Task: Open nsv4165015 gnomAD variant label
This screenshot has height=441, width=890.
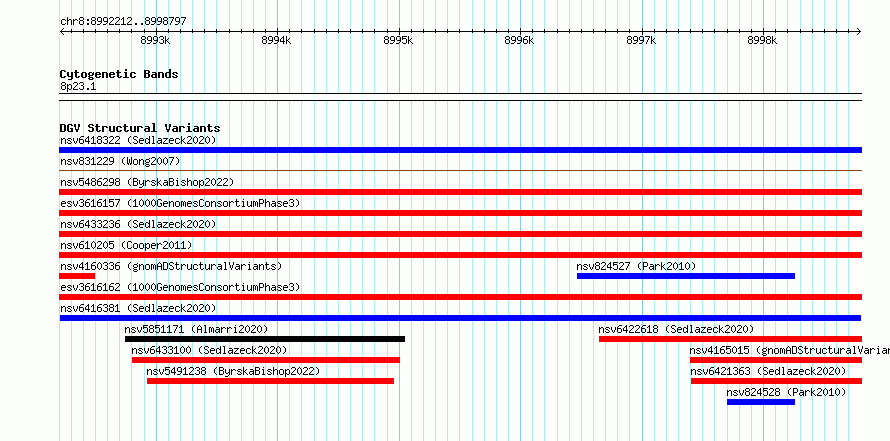Action: (790, 350)
